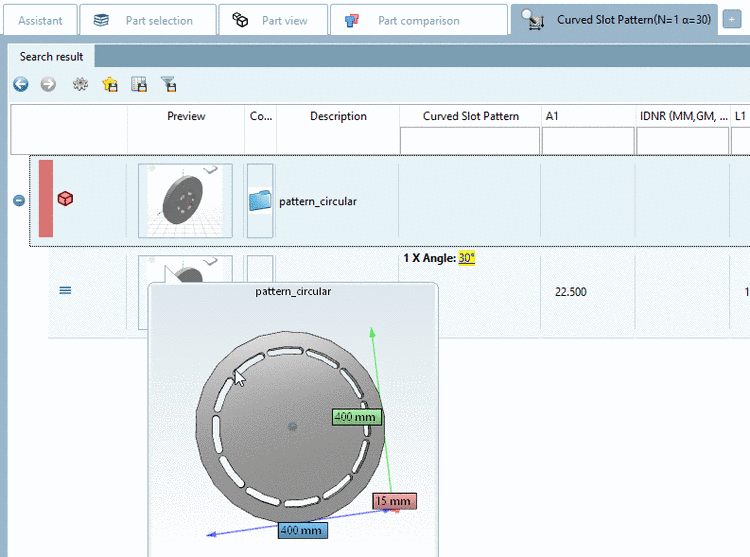Switch to the Part view tab
The width and height of the screenshot is (750, 557).
coord(273,20)
